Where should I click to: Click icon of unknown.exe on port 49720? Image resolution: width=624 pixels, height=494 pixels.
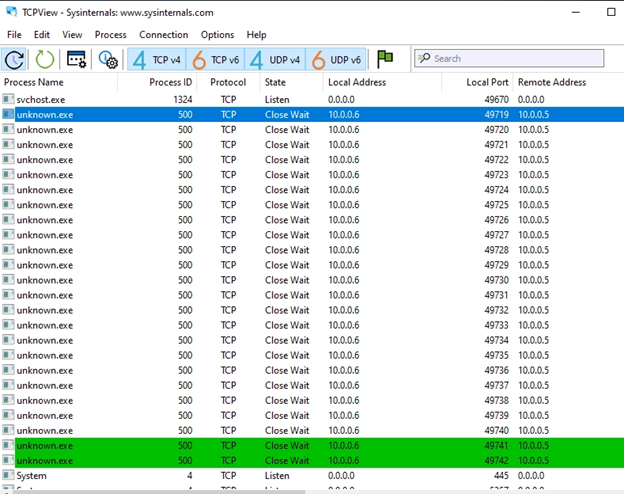coord(8,129)
